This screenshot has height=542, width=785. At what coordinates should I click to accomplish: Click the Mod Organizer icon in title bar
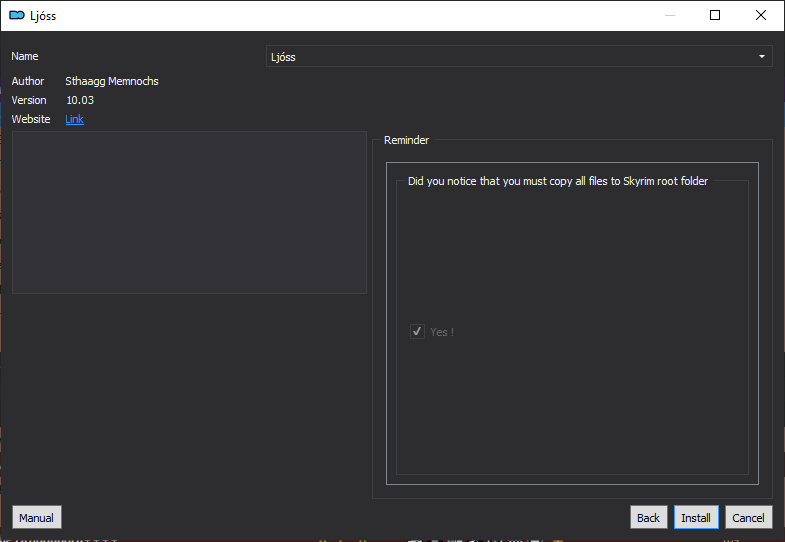coord(17,16)
